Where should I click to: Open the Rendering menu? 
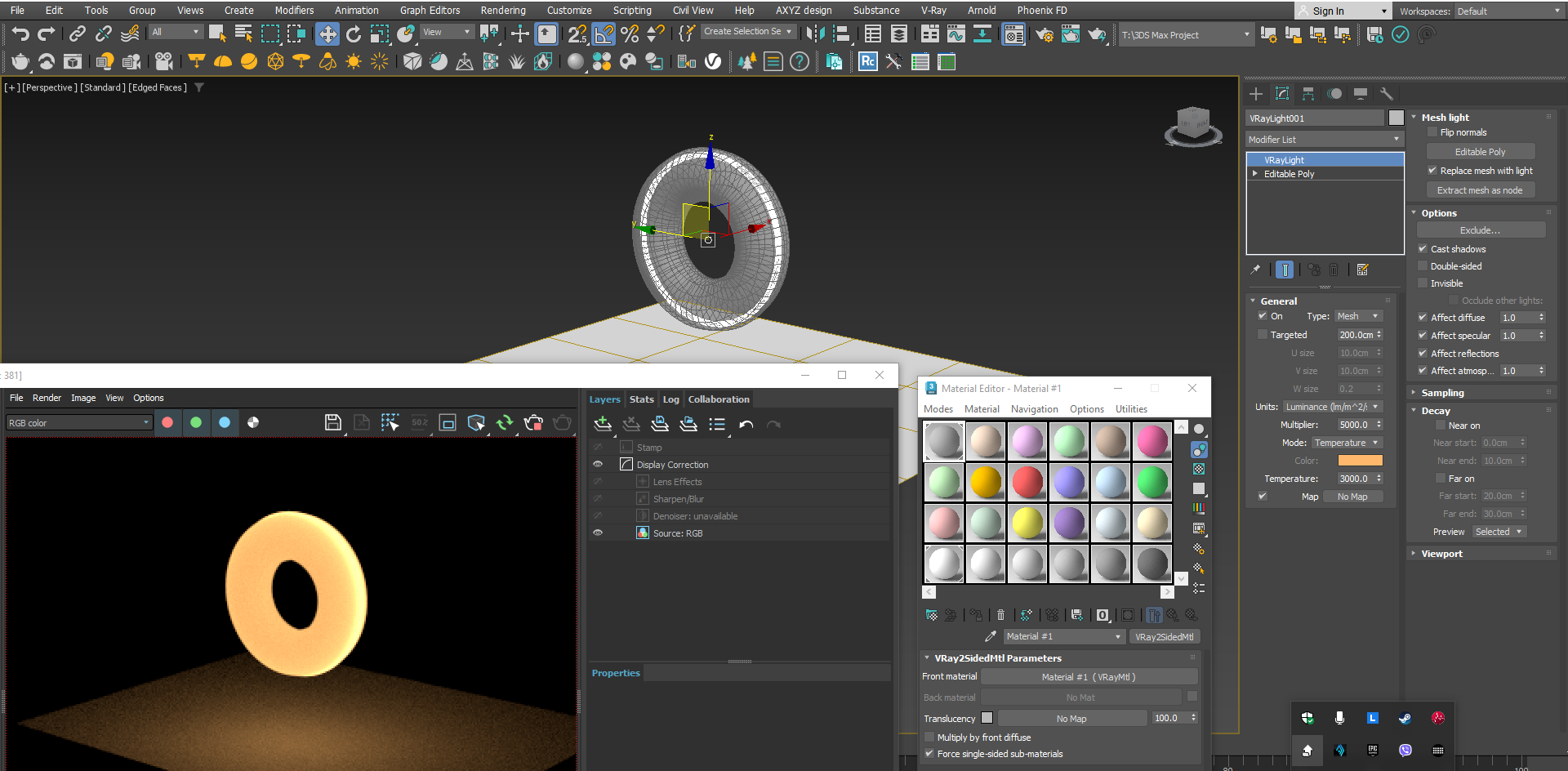503,11
